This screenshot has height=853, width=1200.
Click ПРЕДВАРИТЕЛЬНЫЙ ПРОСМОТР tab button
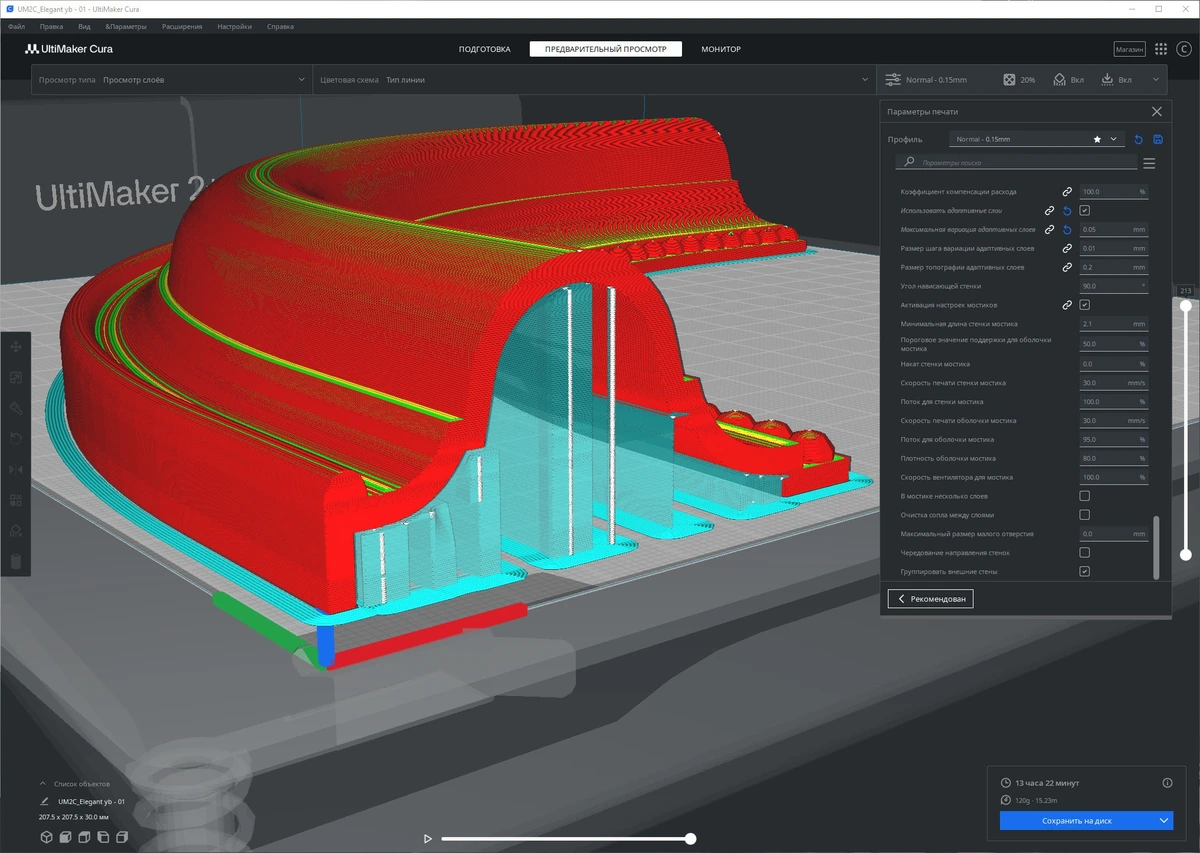606,49
